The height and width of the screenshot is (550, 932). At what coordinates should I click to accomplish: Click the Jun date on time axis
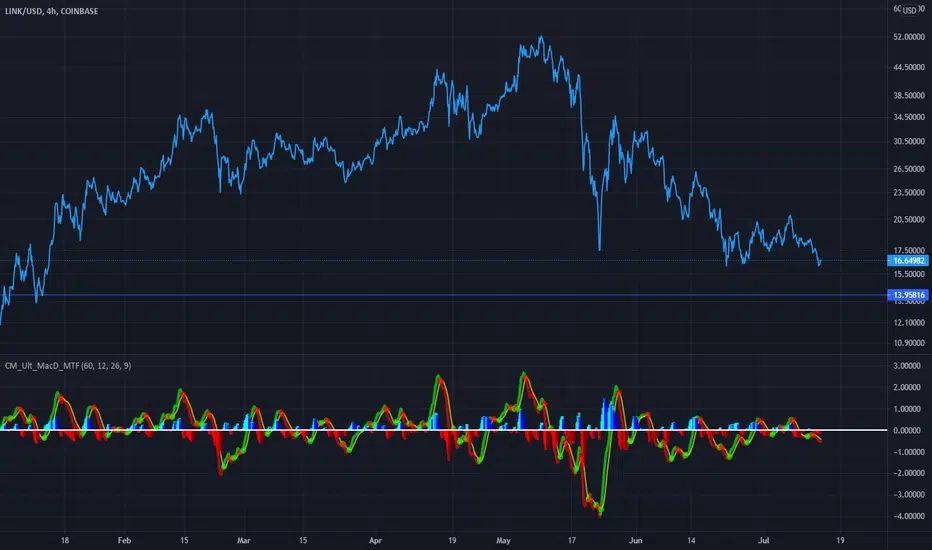[636, 540]
